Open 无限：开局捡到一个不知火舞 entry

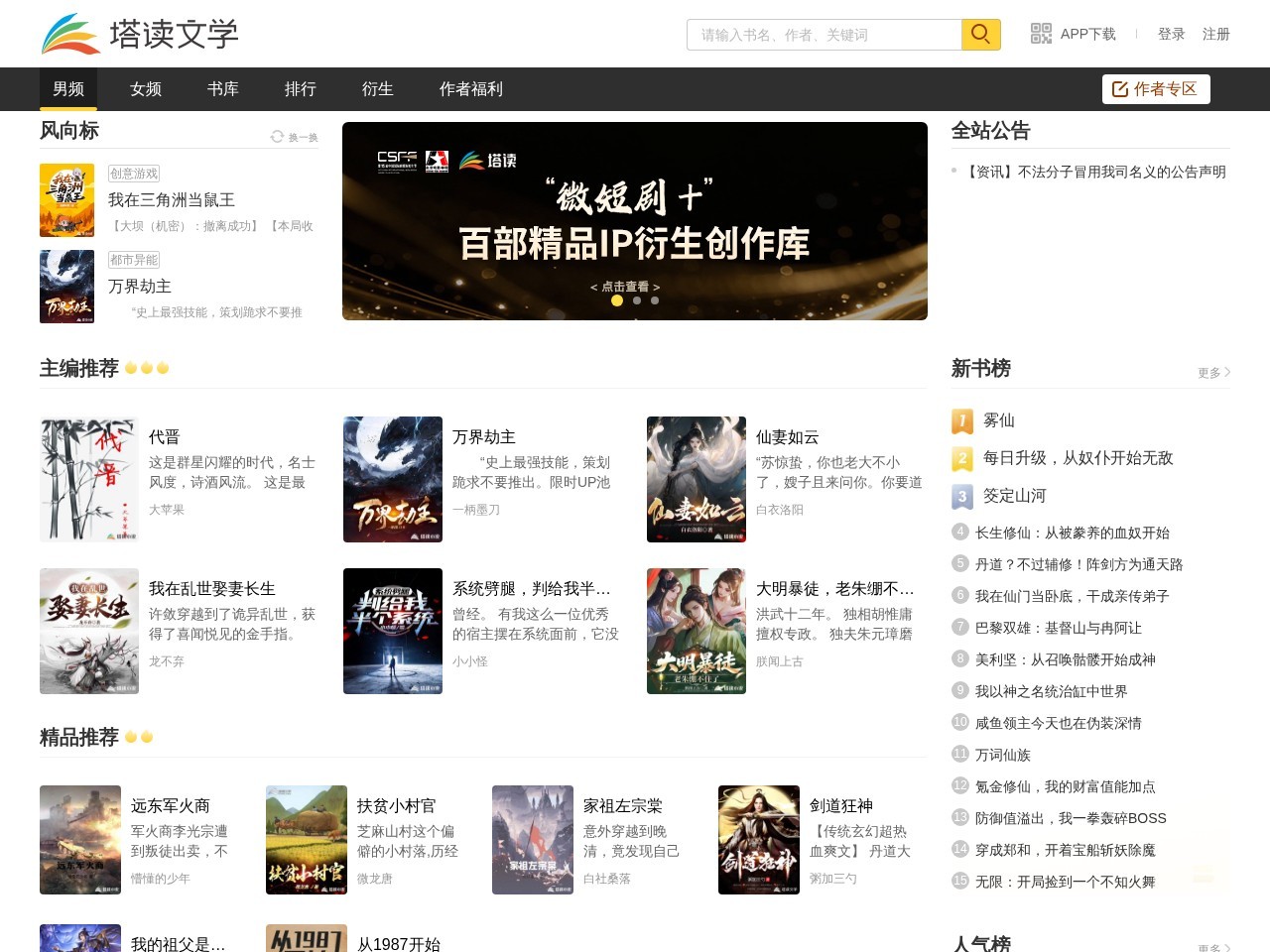tap(1066, 882)
